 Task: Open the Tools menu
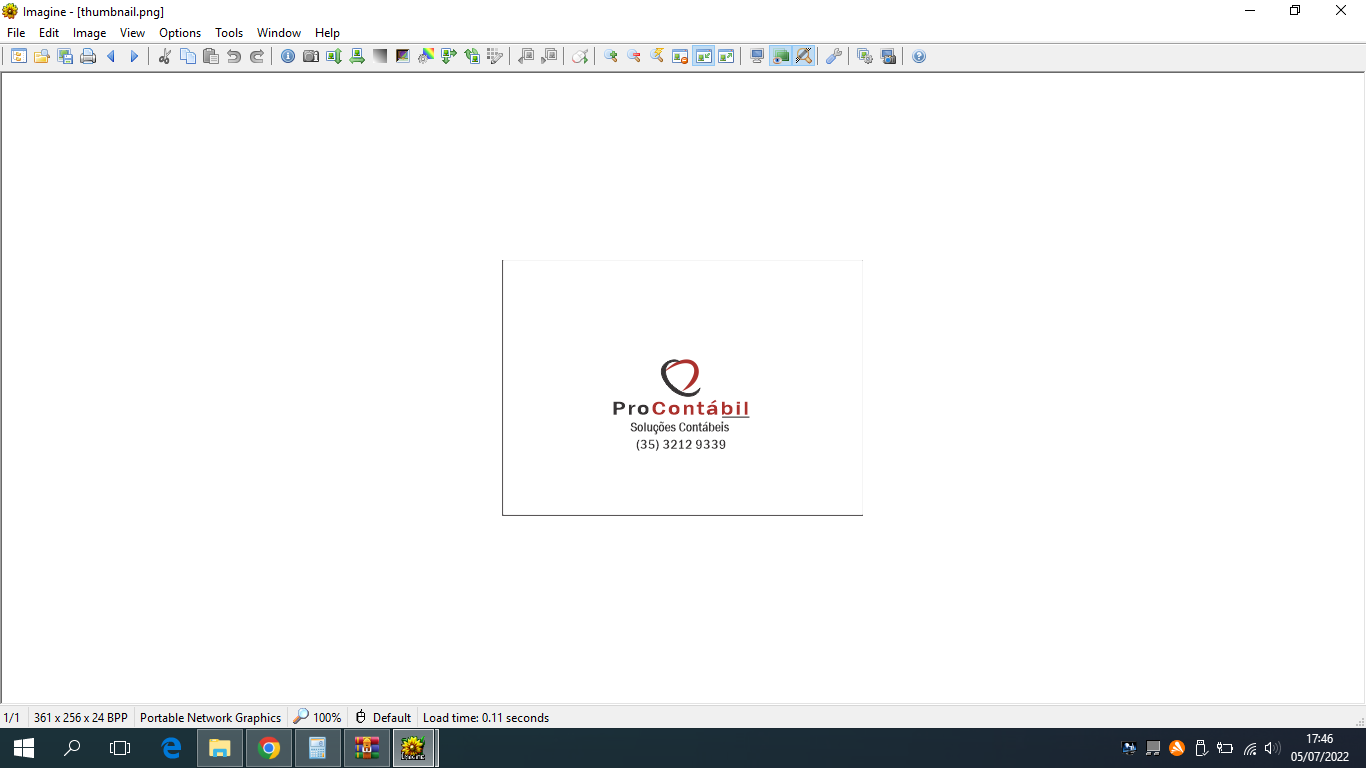pos(229,33)
